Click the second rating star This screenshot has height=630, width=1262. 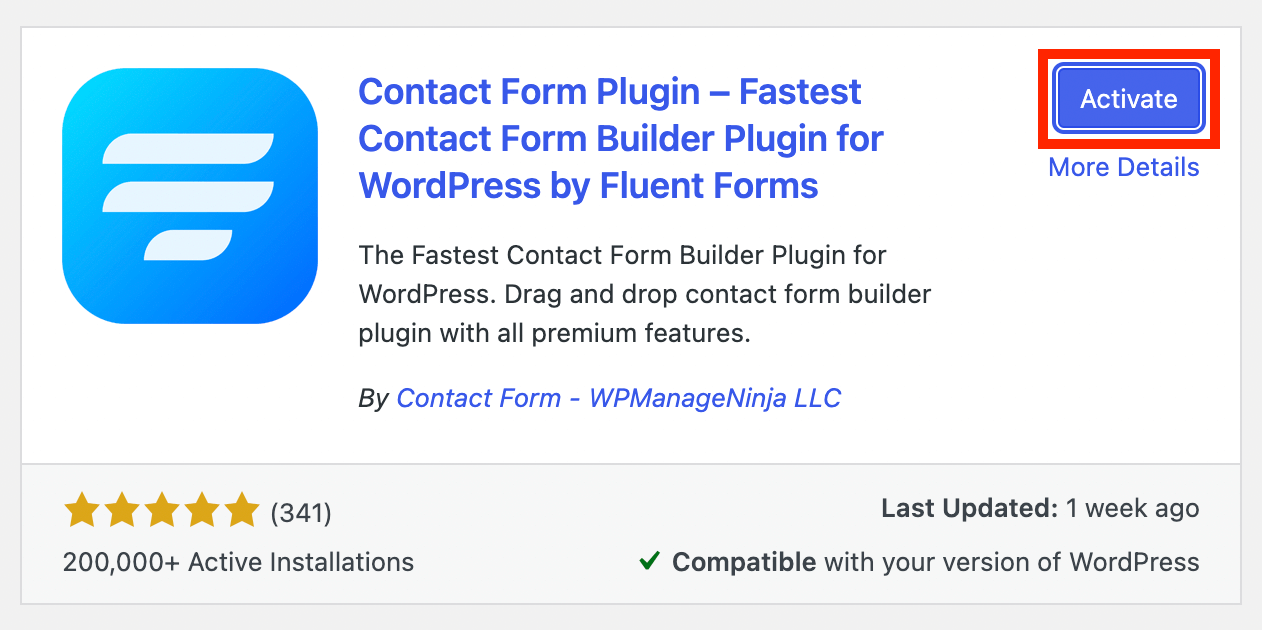(121, 509)
